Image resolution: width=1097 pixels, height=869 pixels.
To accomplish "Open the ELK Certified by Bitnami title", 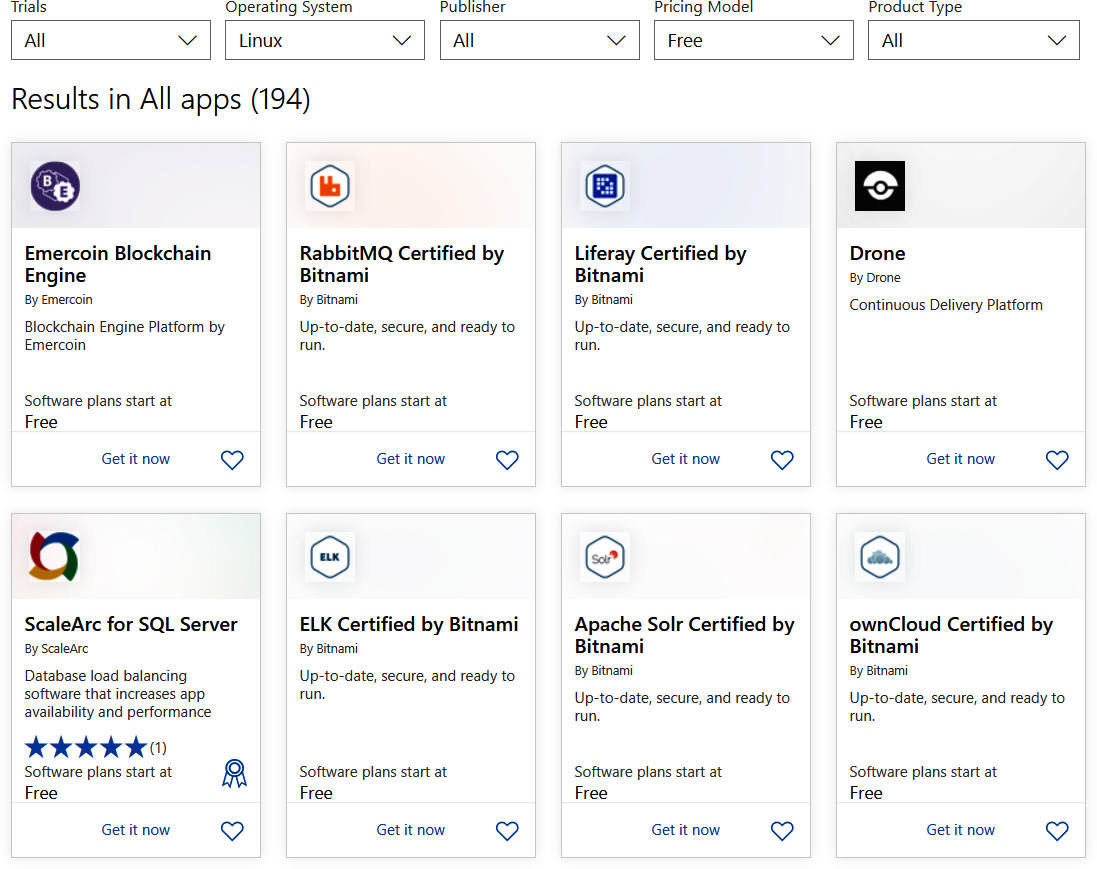I will pyautogui.click(x=409, y=624).
